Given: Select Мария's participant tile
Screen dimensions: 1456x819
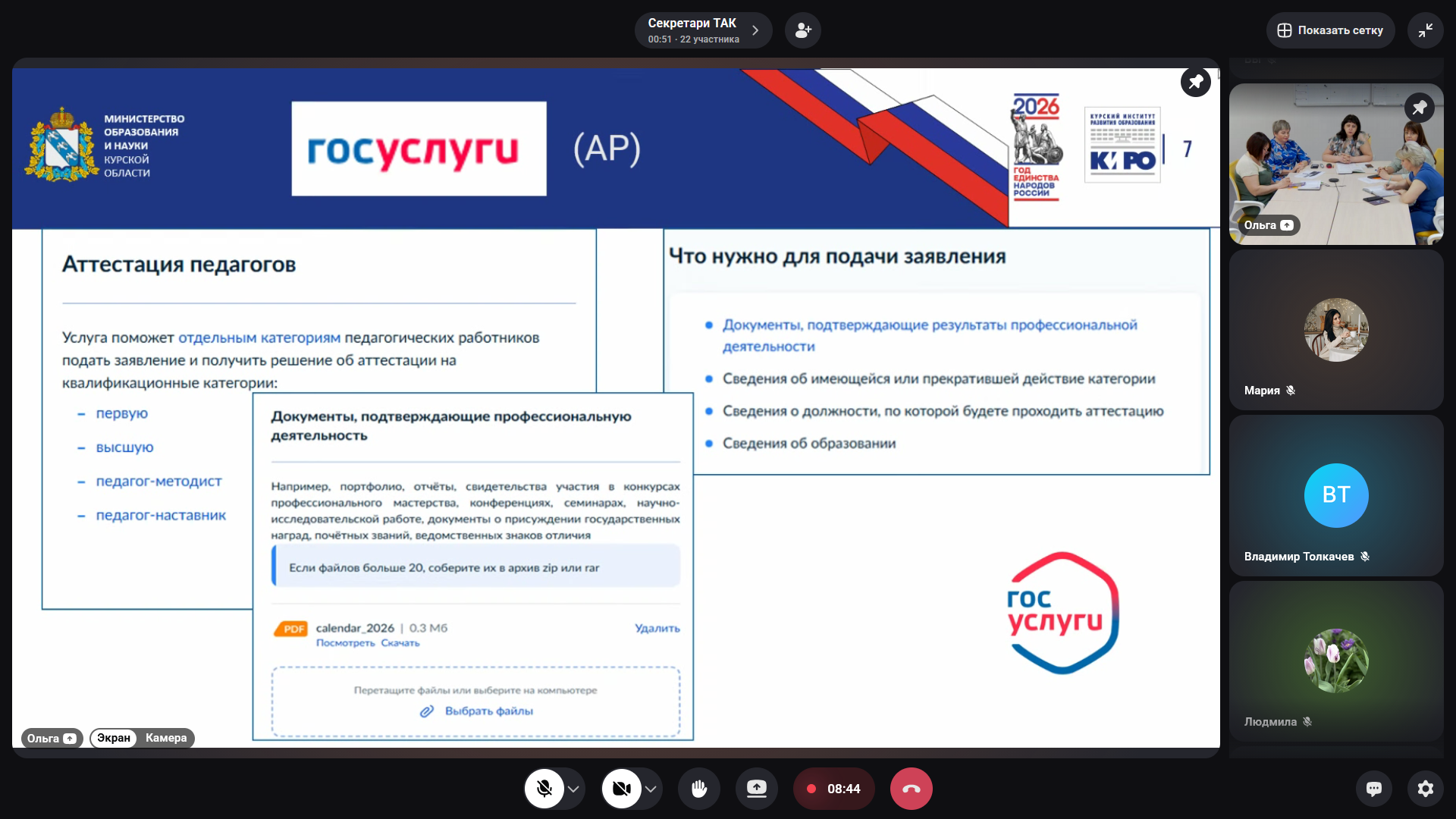Looking at the screenshot, I should [1335, 330].
